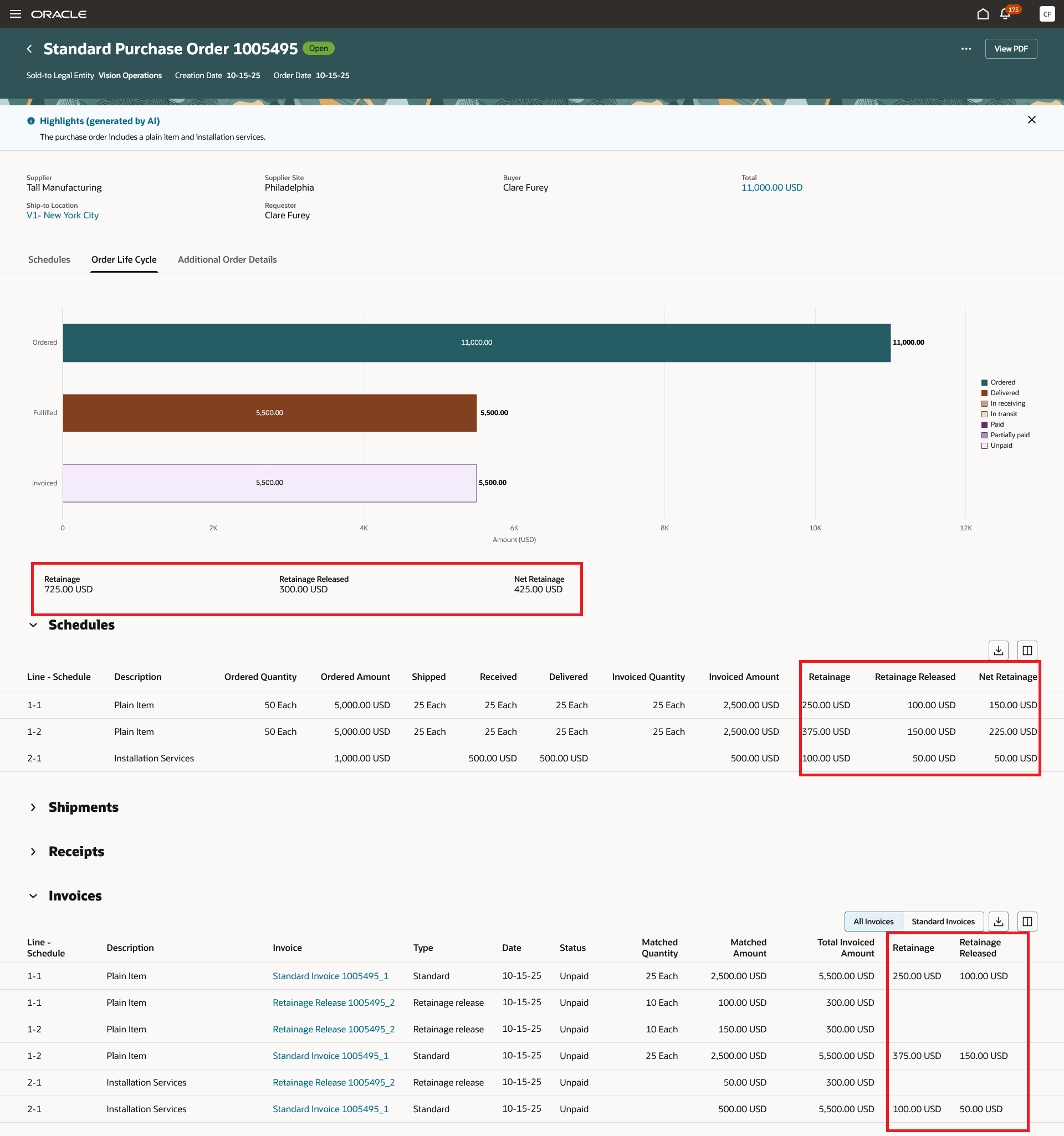Switch to the Schedules tab
Screen dimensions: 1064x1136
(x=49, y=259)
